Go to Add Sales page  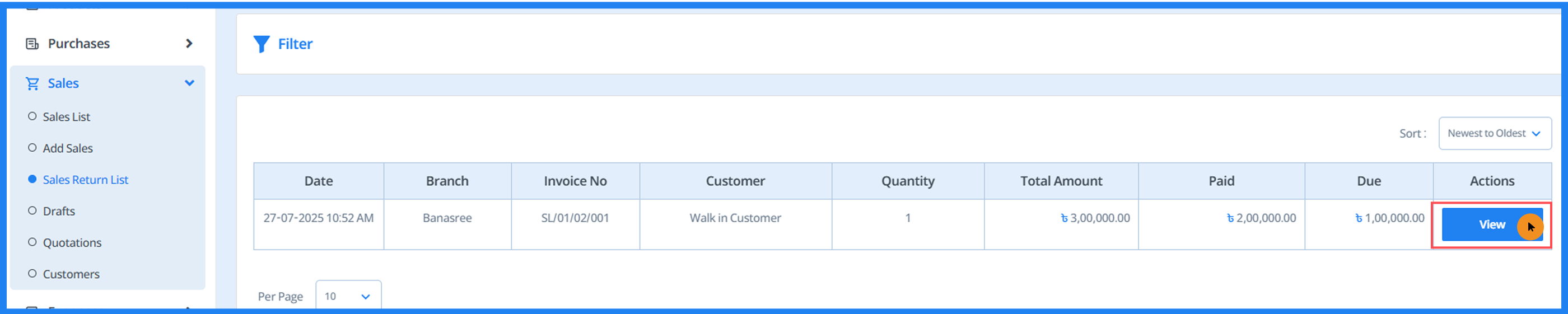click(x=68, y=148)
